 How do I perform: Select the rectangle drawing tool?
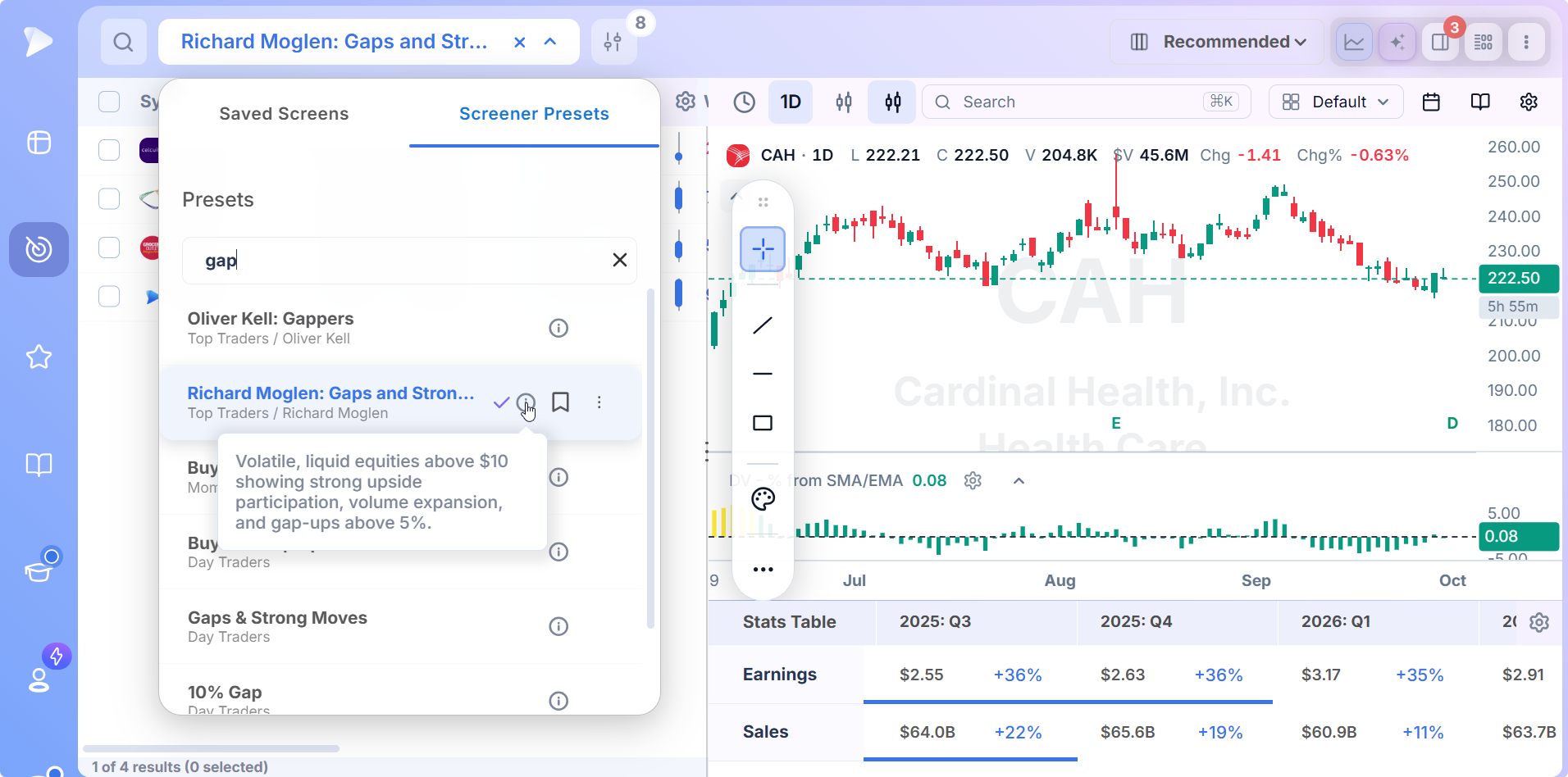point(763,423)
